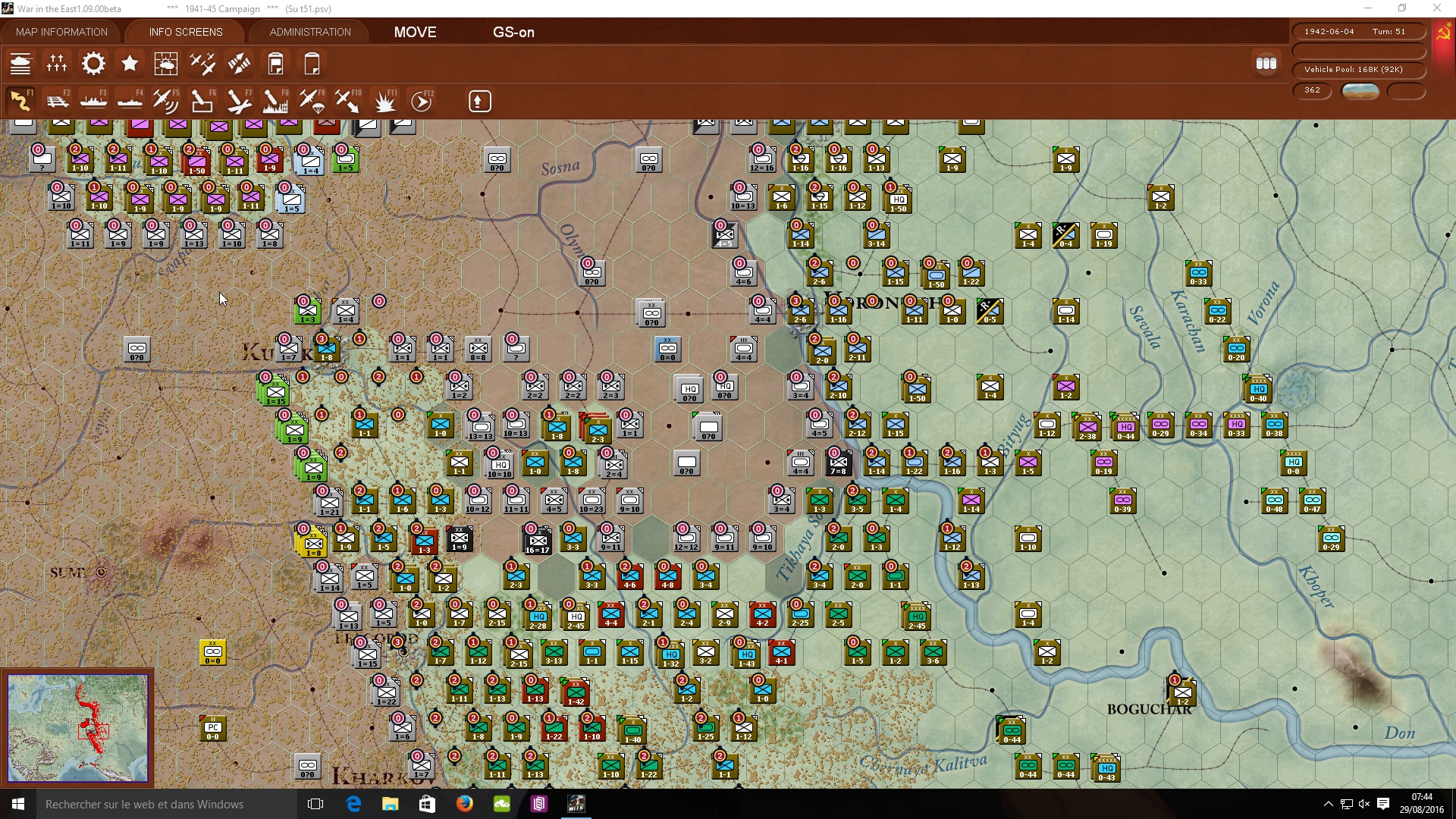Open the weather map grid icon

[165, 64]
